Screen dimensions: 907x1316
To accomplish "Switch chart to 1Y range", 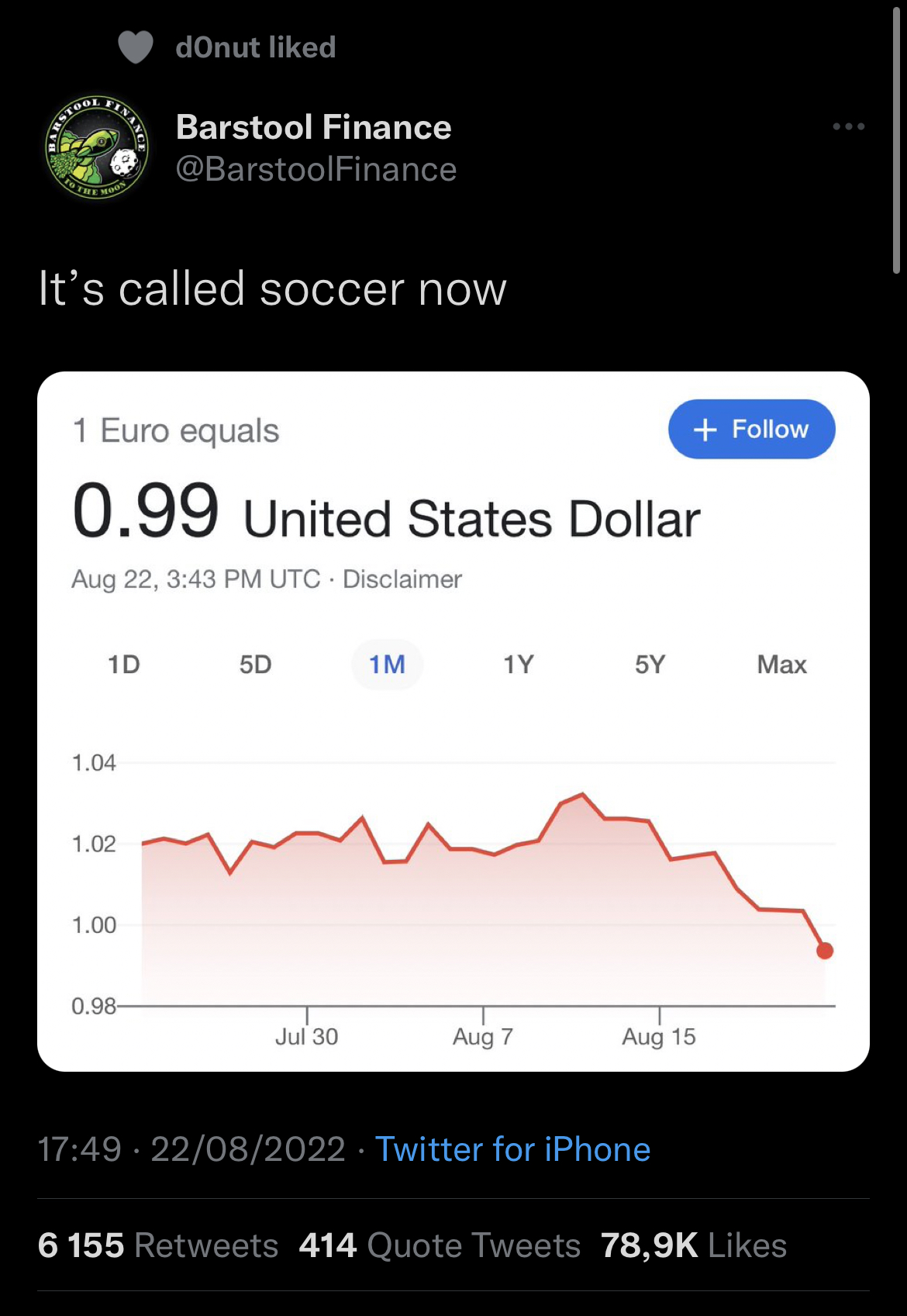I will click(519, 665).
